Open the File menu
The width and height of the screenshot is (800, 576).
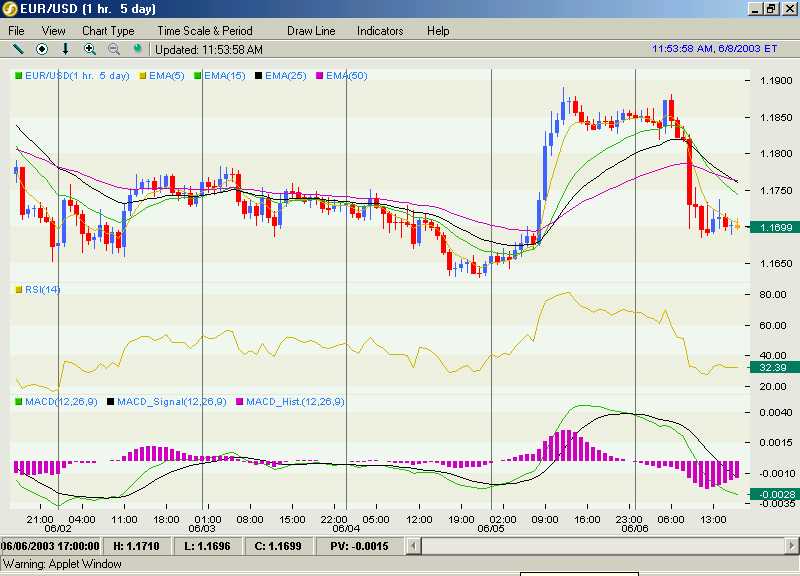pyautogui.click(x=16, y=31)
